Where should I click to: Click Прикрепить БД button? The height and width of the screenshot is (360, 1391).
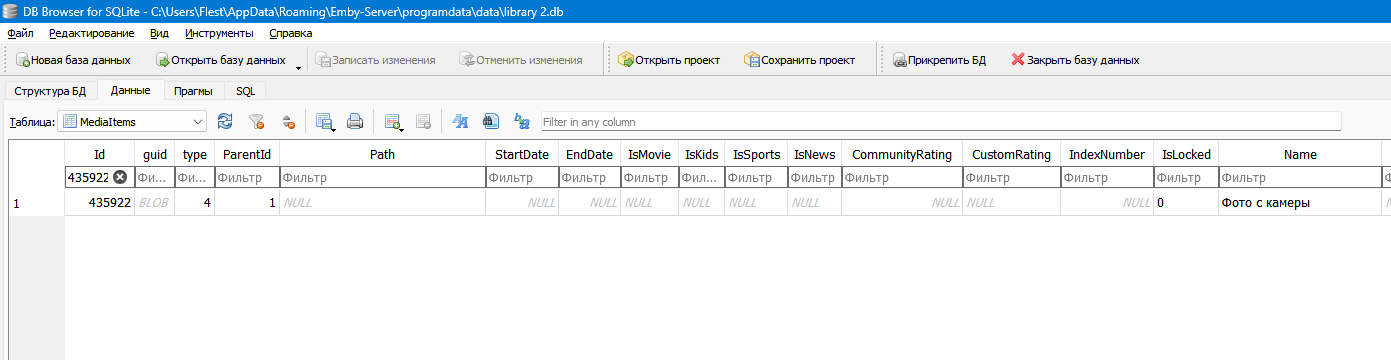coord(939,60)
